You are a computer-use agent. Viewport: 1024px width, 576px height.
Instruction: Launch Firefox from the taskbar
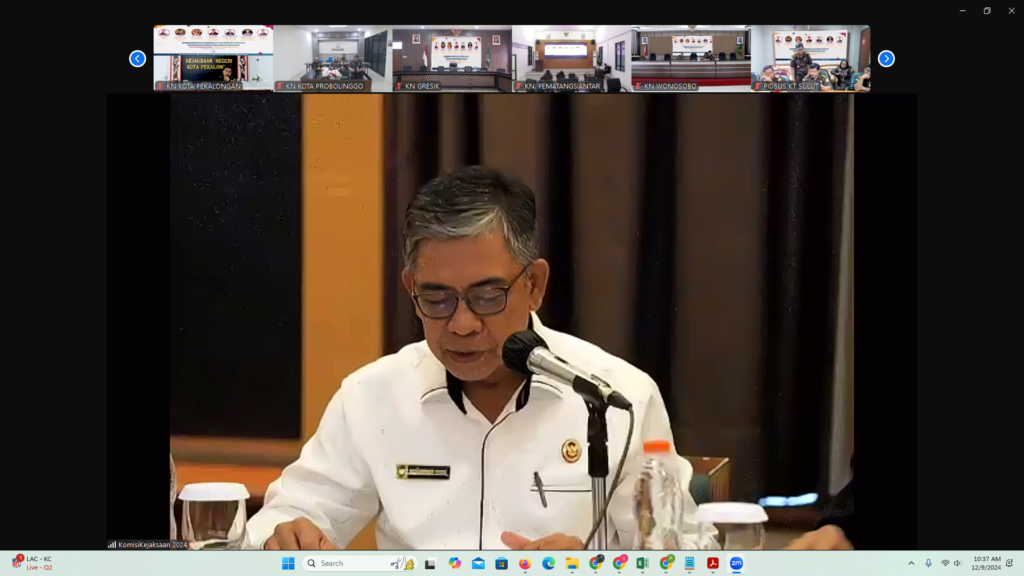click(x=525, y=563)
